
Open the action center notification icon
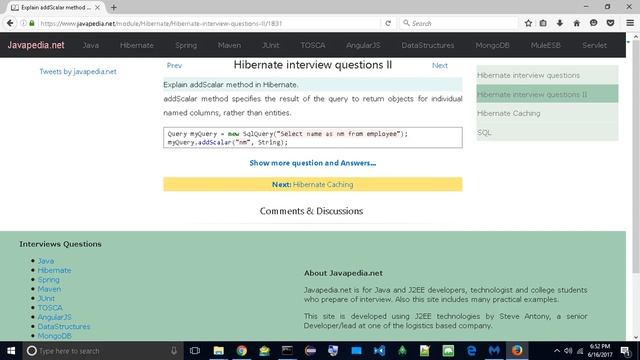(x=625, y=351)
